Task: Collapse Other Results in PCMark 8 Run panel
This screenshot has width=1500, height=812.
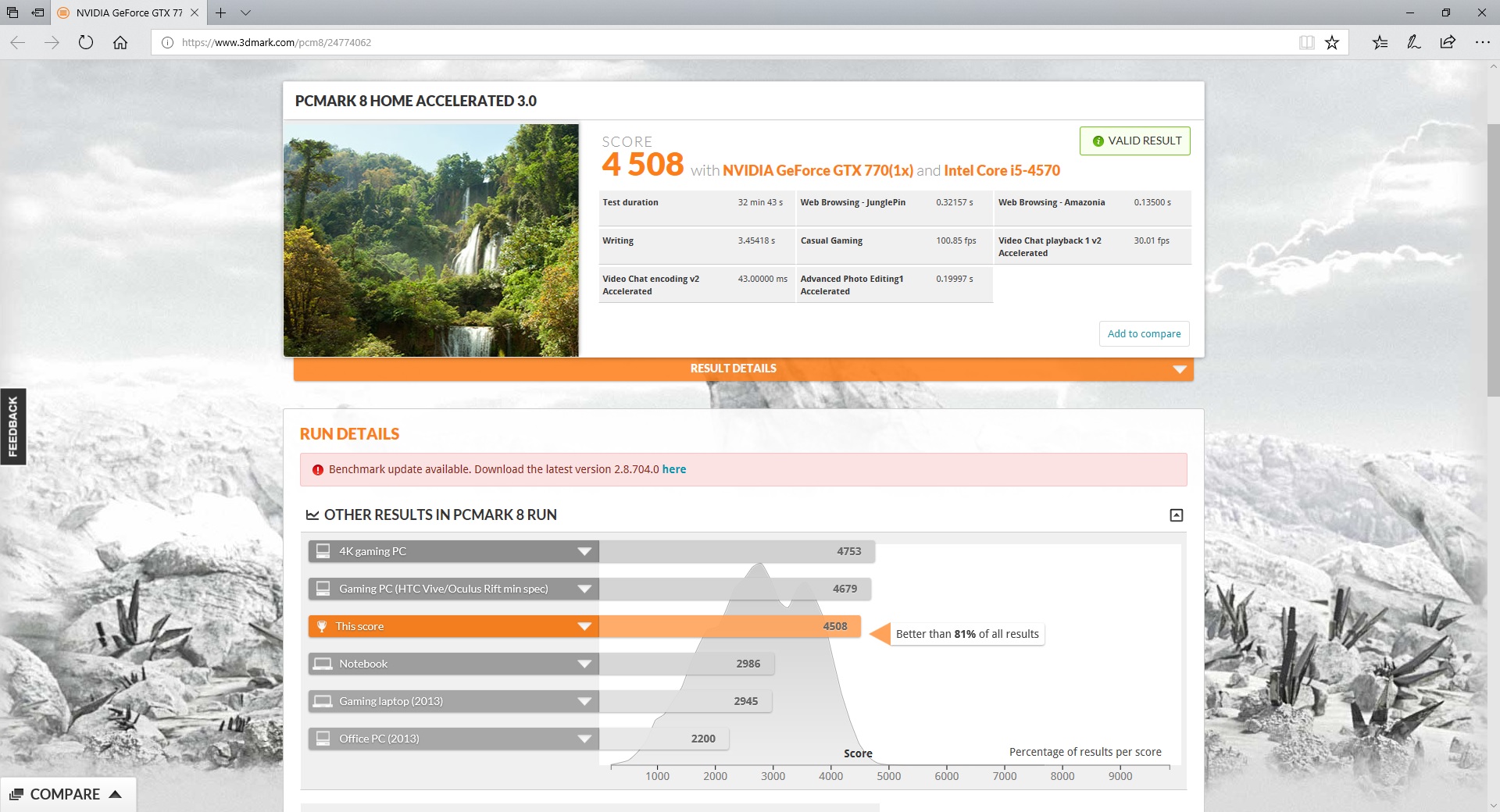Action: (1176, 515)
